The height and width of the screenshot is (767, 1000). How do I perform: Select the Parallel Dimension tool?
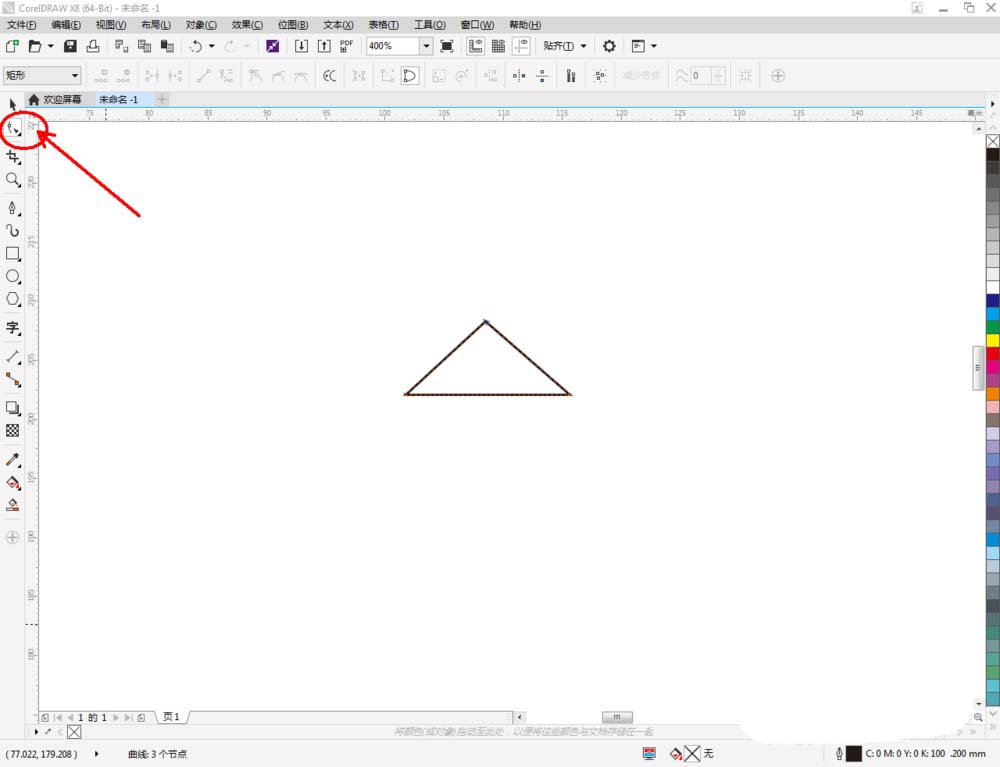(13, 356)
